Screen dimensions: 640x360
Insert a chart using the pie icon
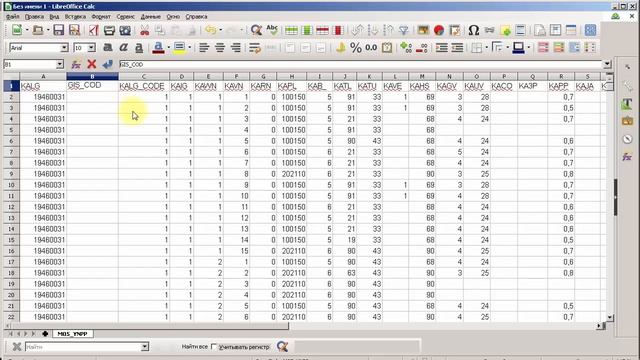pyautogui.click(x=439, y=30)
